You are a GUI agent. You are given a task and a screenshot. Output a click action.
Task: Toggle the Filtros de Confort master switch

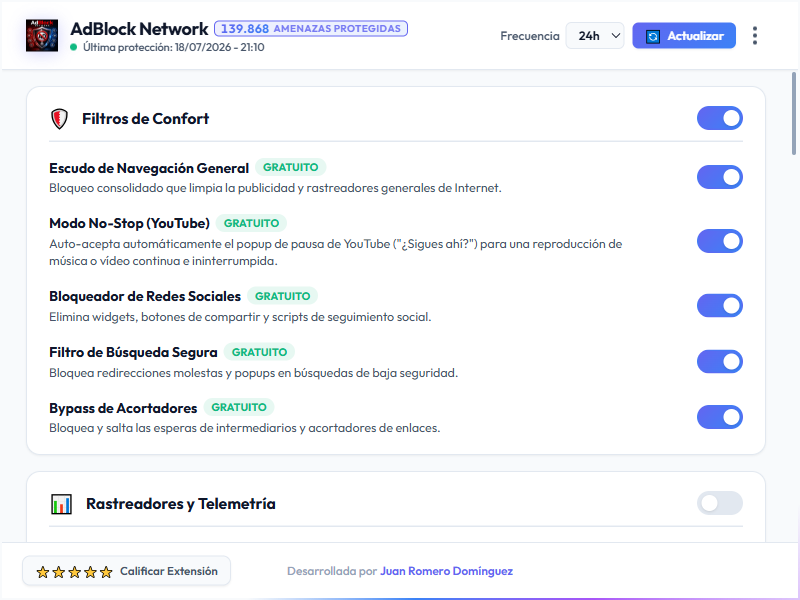[719, 118]
